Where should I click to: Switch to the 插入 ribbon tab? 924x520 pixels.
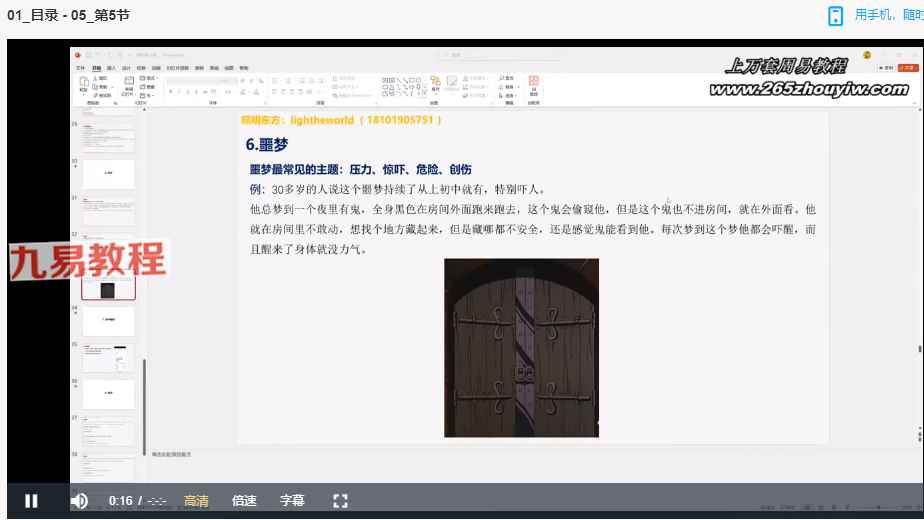coord(111,68)
